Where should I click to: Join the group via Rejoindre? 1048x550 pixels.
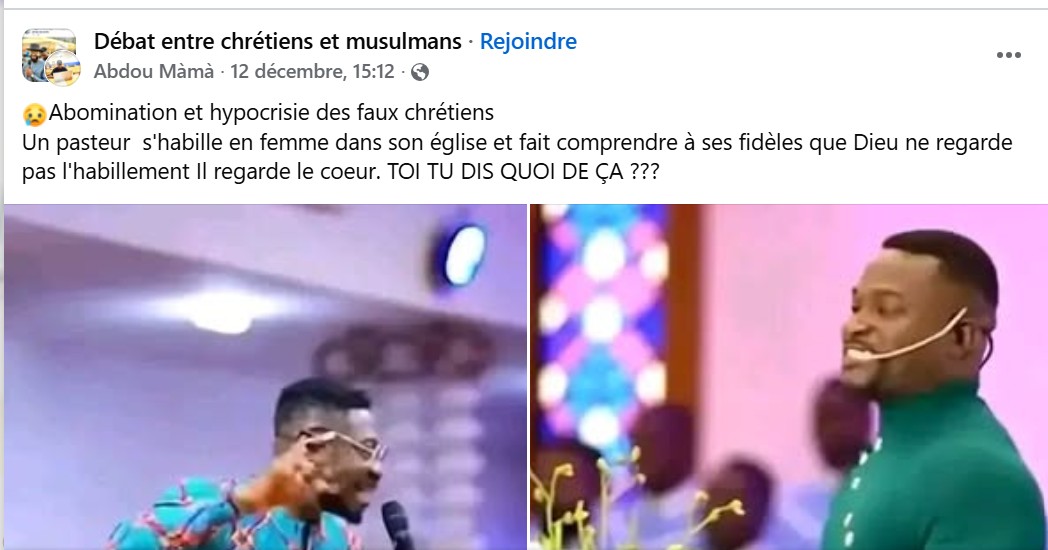pyautogui.click(x=528, y=41)
